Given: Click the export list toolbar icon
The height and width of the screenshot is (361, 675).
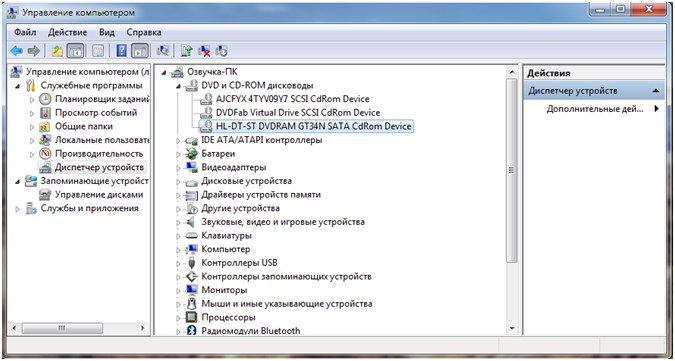Looking at the screenshot, I should 98,51.
